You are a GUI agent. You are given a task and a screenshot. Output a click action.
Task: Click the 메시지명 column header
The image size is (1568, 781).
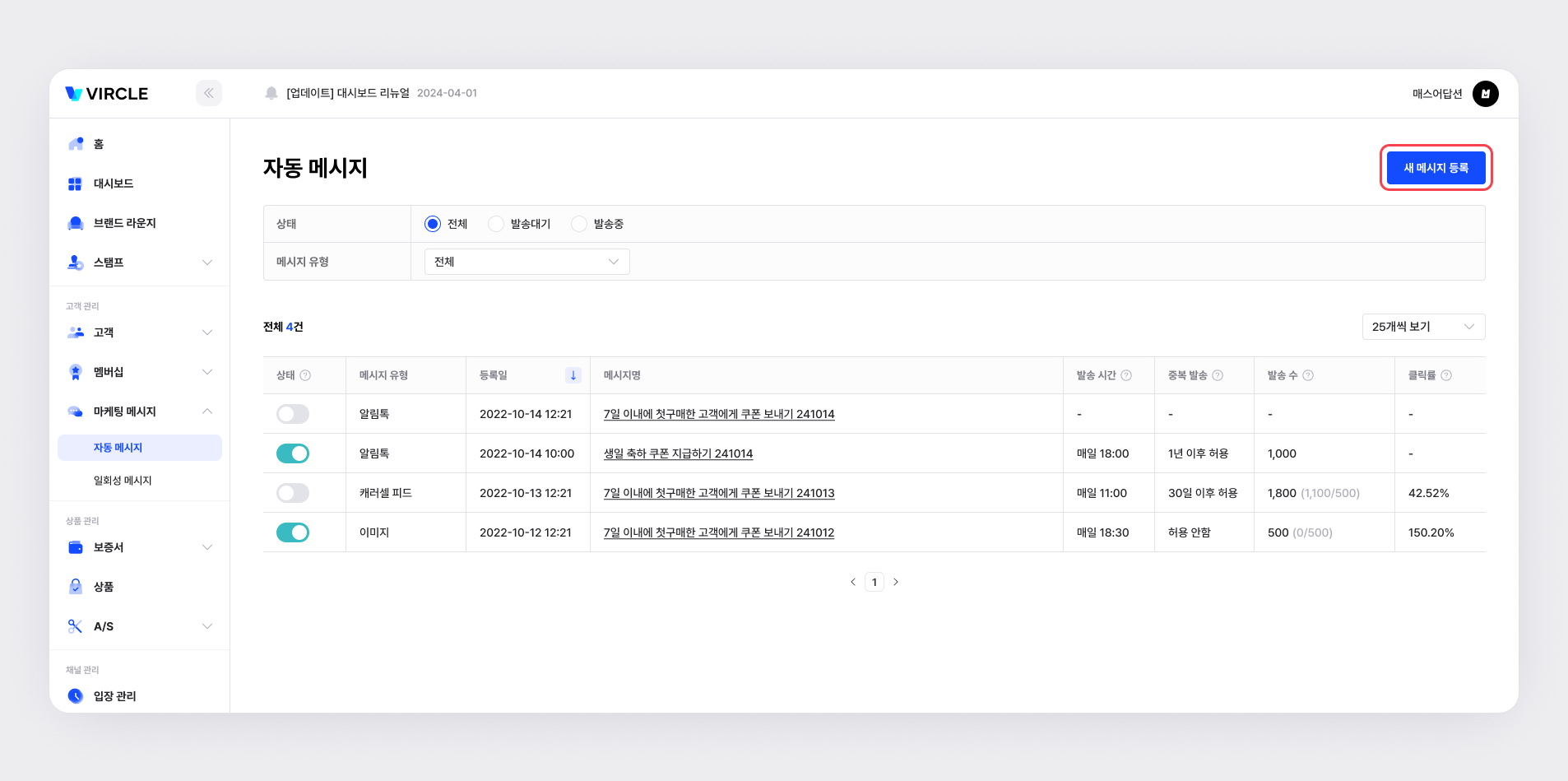622,375
